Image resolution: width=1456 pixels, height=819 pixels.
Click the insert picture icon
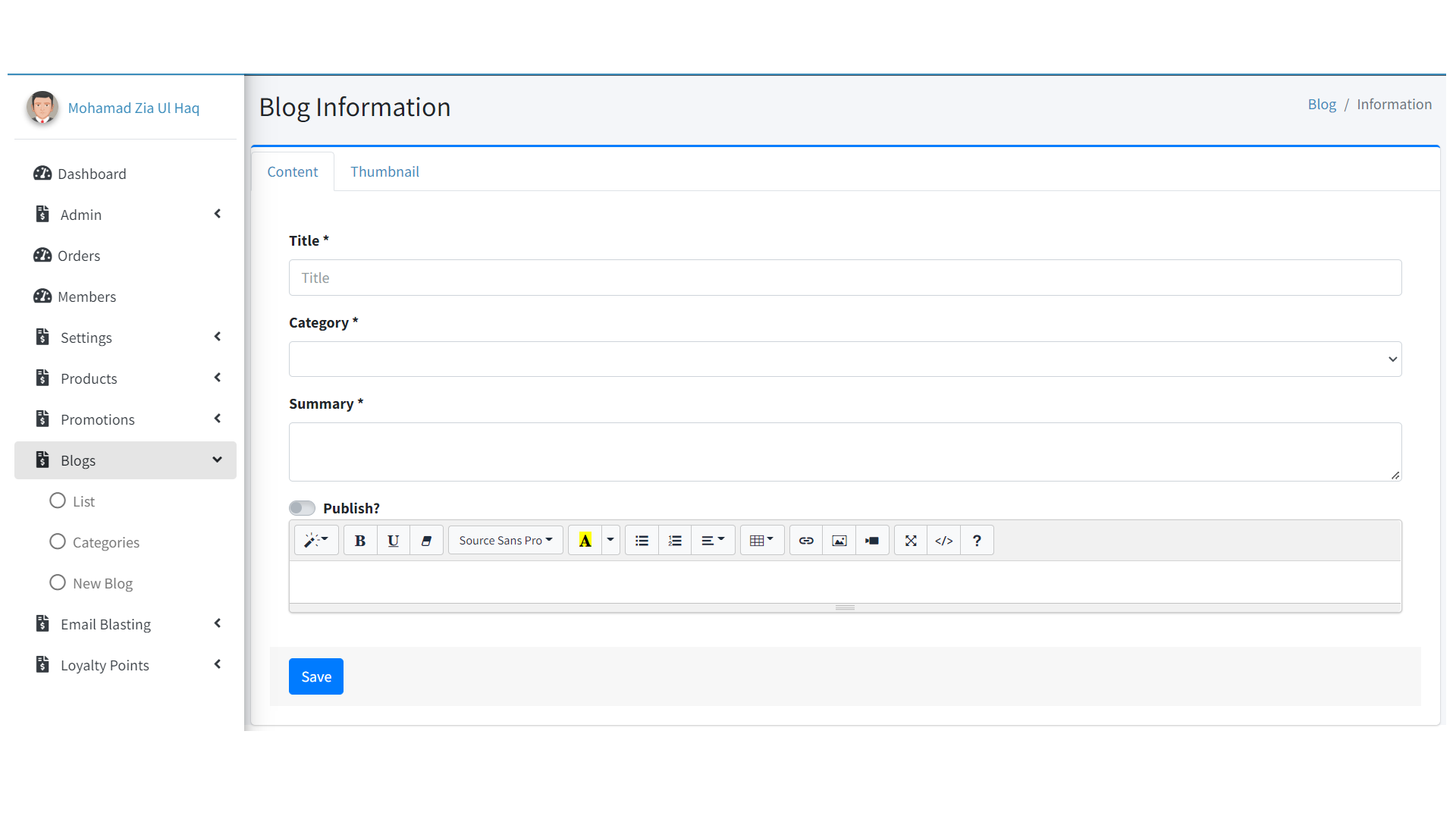click(x=839, y=541)
